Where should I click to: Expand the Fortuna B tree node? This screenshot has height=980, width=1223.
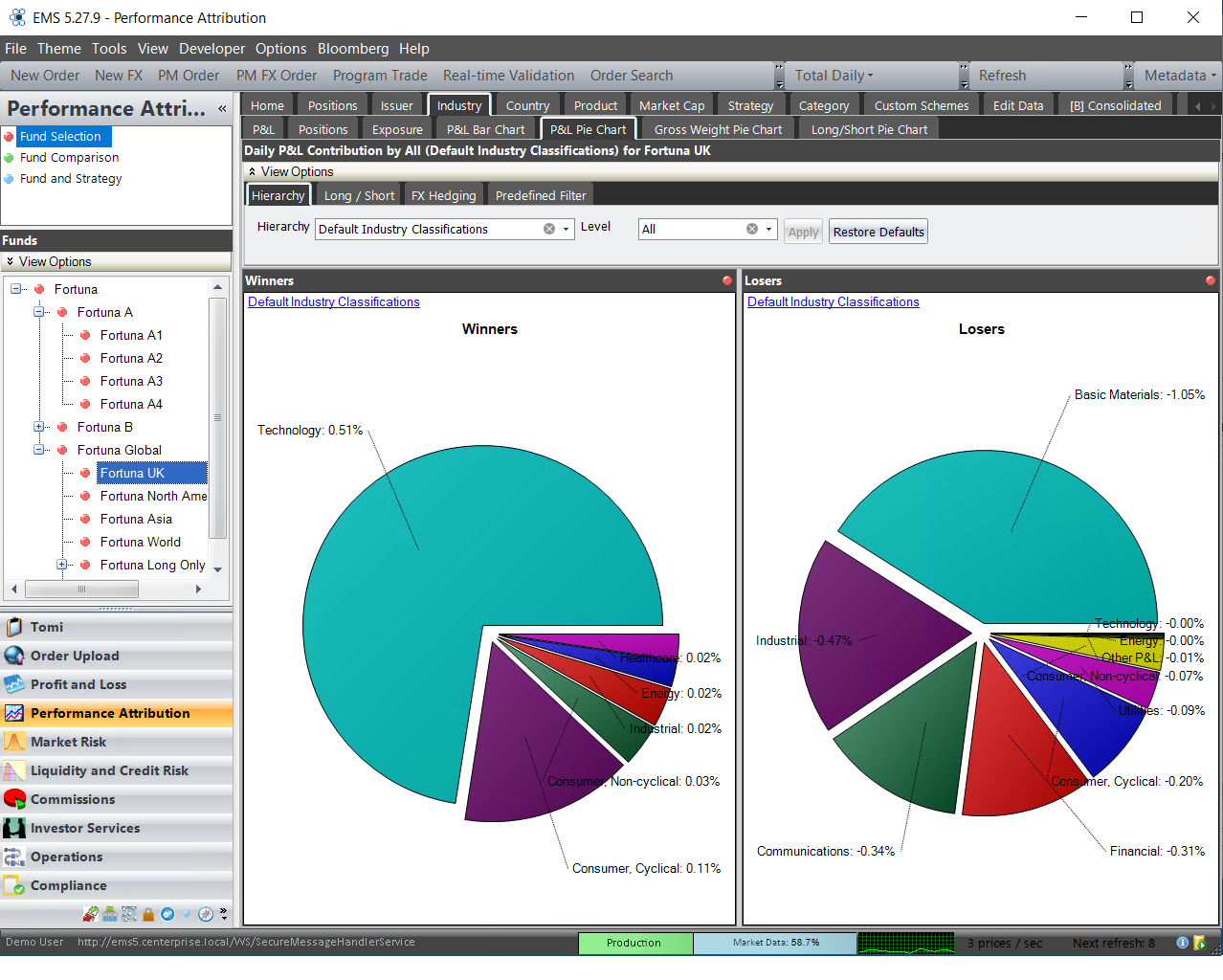click(x=39, y=427)
